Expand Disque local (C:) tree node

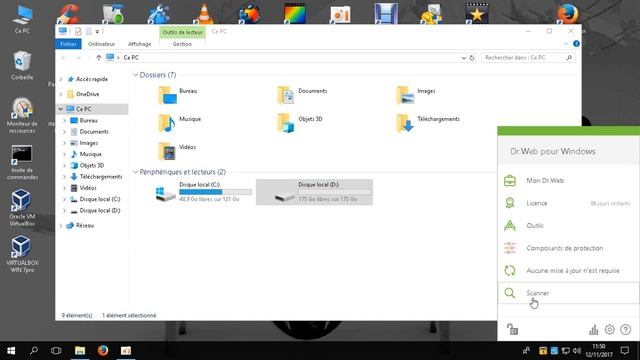pos(64,199)
